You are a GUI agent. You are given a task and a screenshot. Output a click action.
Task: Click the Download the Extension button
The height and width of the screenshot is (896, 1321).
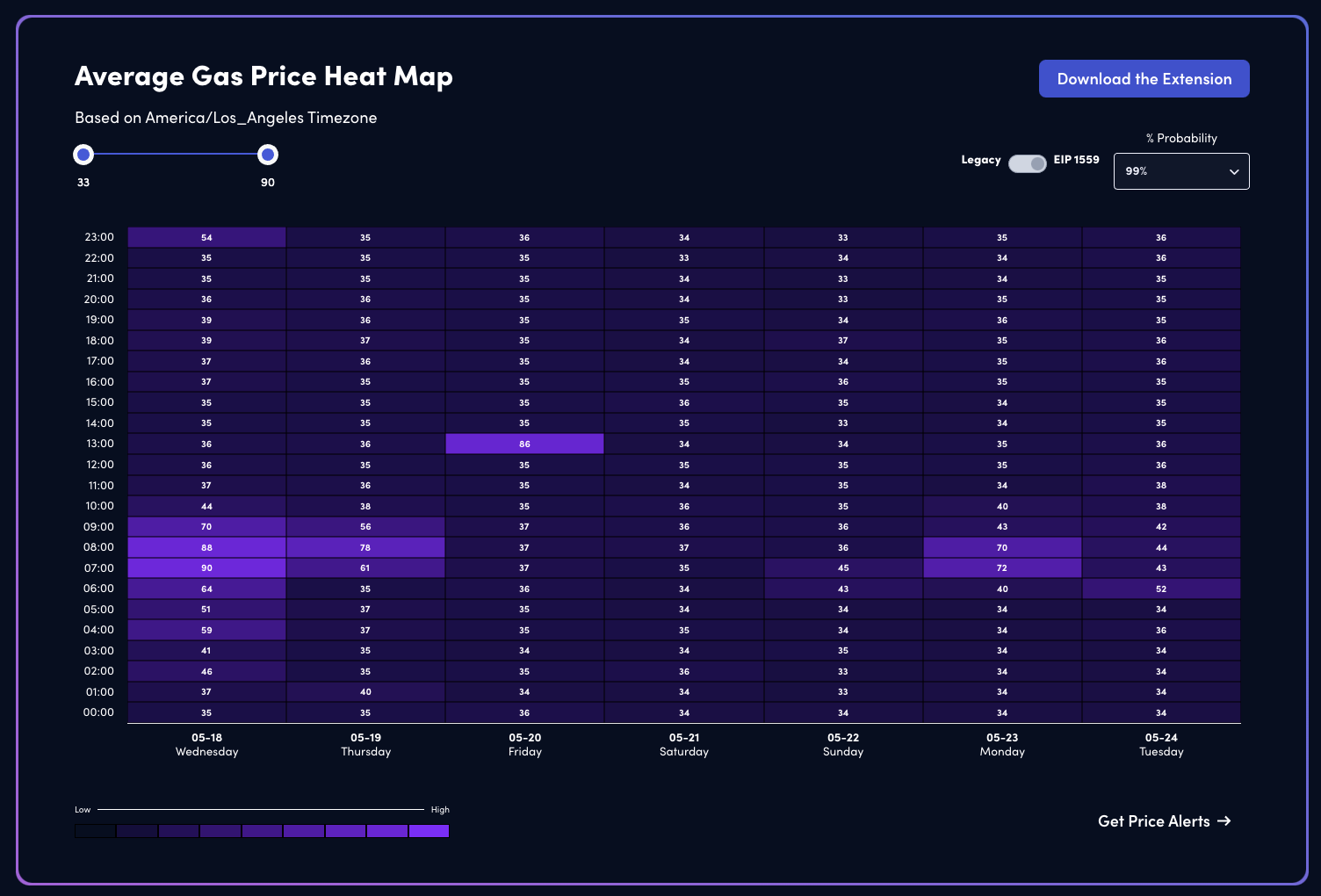(x=1144, y=78)
